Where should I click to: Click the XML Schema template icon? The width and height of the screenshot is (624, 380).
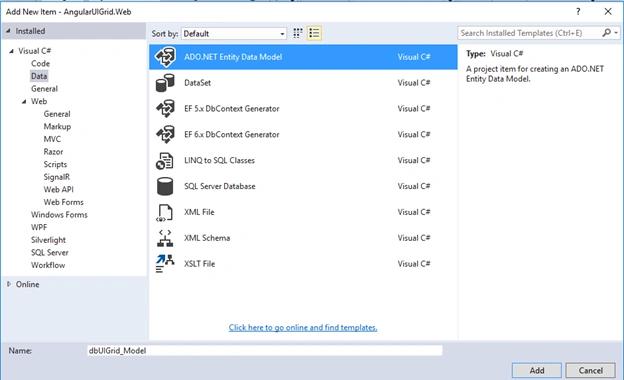(x=165, y=238)
